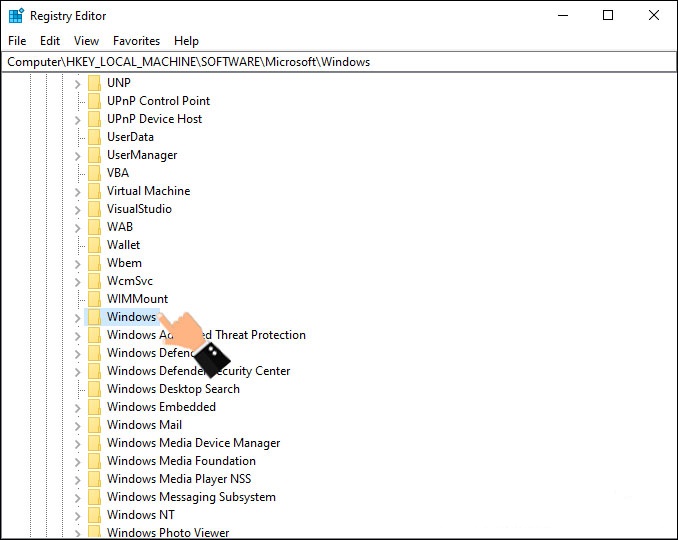Select the Wallet key label
The width and height of the screenshot is (678, 540).
click(123, 245)
